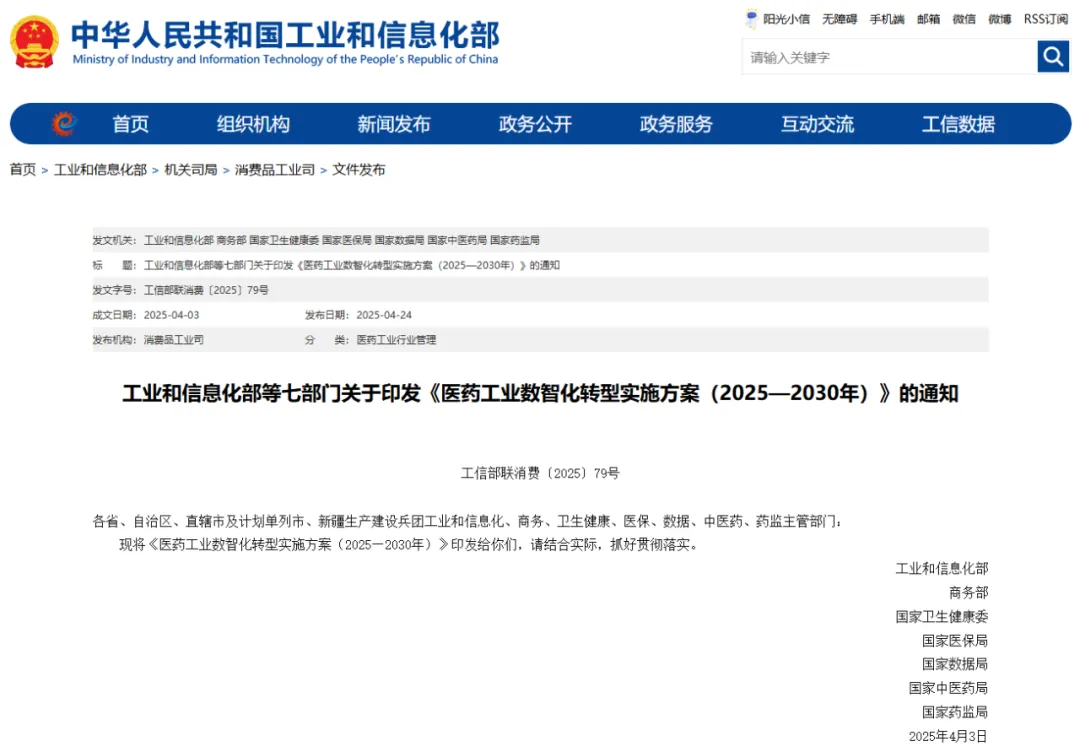The height and width of the screenshot is (752, 1080).
Task: Click the bold article headline
Action: click(541, 393)
